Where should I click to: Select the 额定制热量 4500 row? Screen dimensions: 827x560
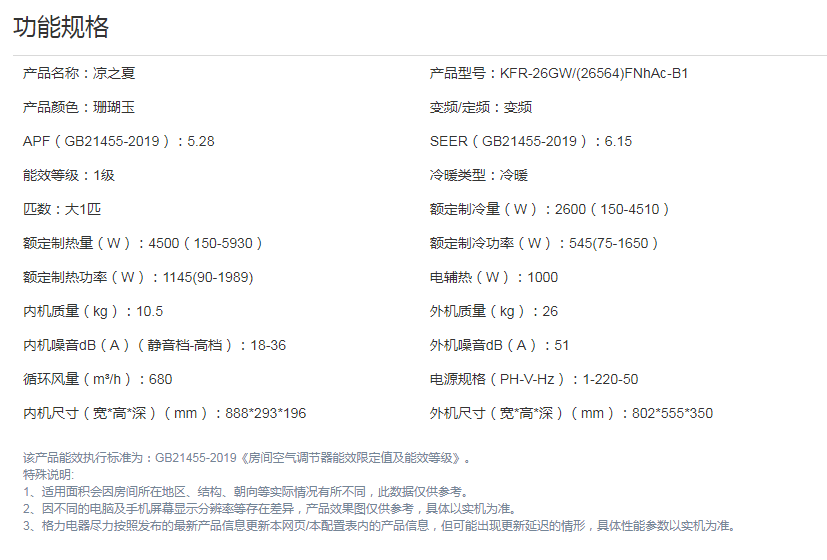(x=143, y=243)
